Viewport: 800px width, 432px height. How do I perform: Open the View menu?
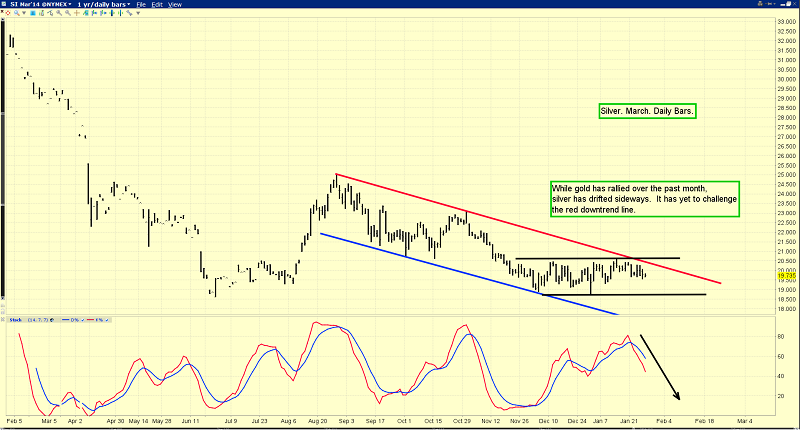coord(175,4)
